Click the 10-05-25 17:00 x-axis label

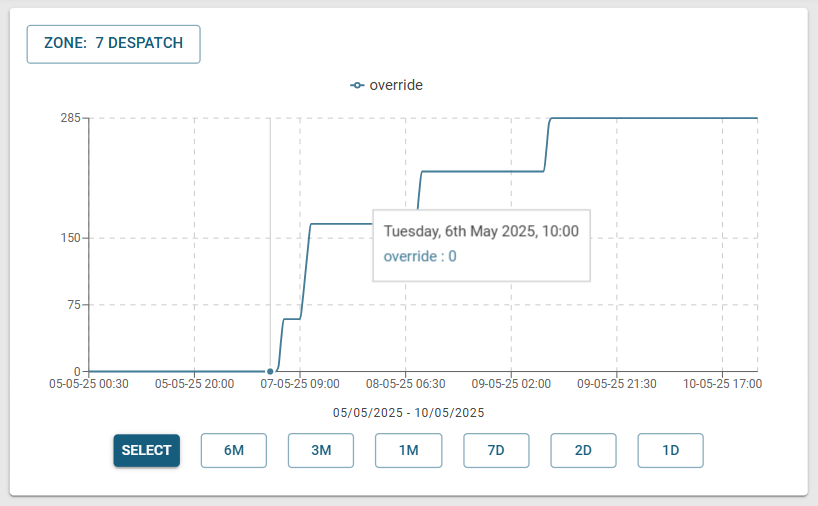coord(723,384)
